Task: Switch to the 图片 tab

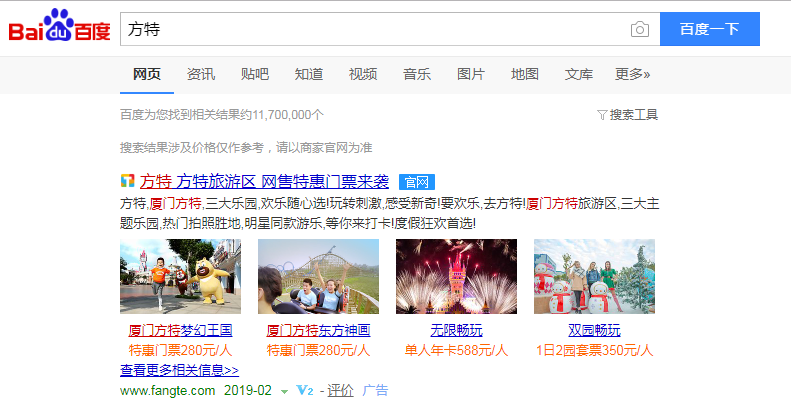Action: click(x=471, y=74)
